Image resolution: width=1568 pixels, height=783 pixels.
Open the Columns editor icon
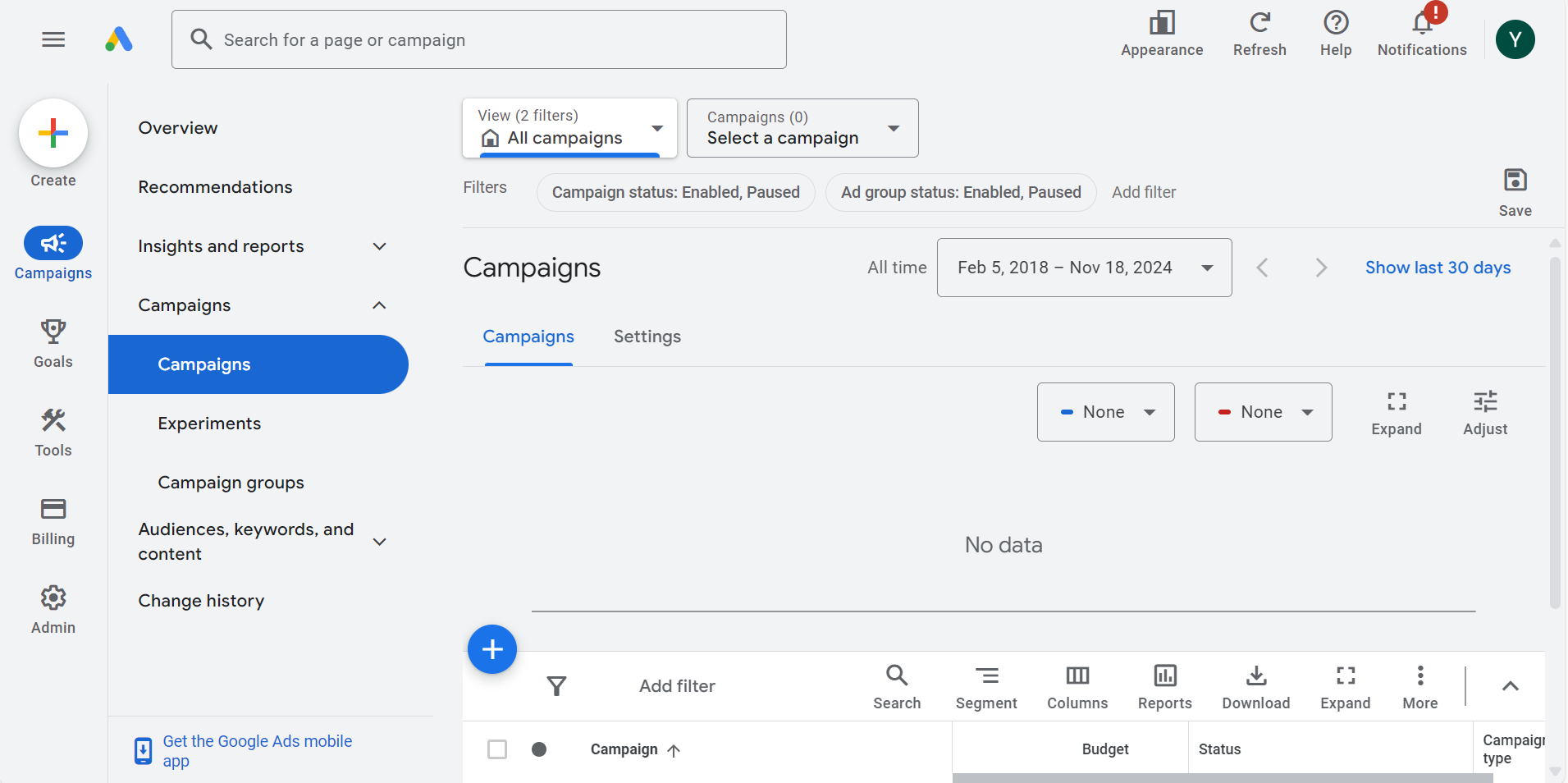coord(1077,676)
